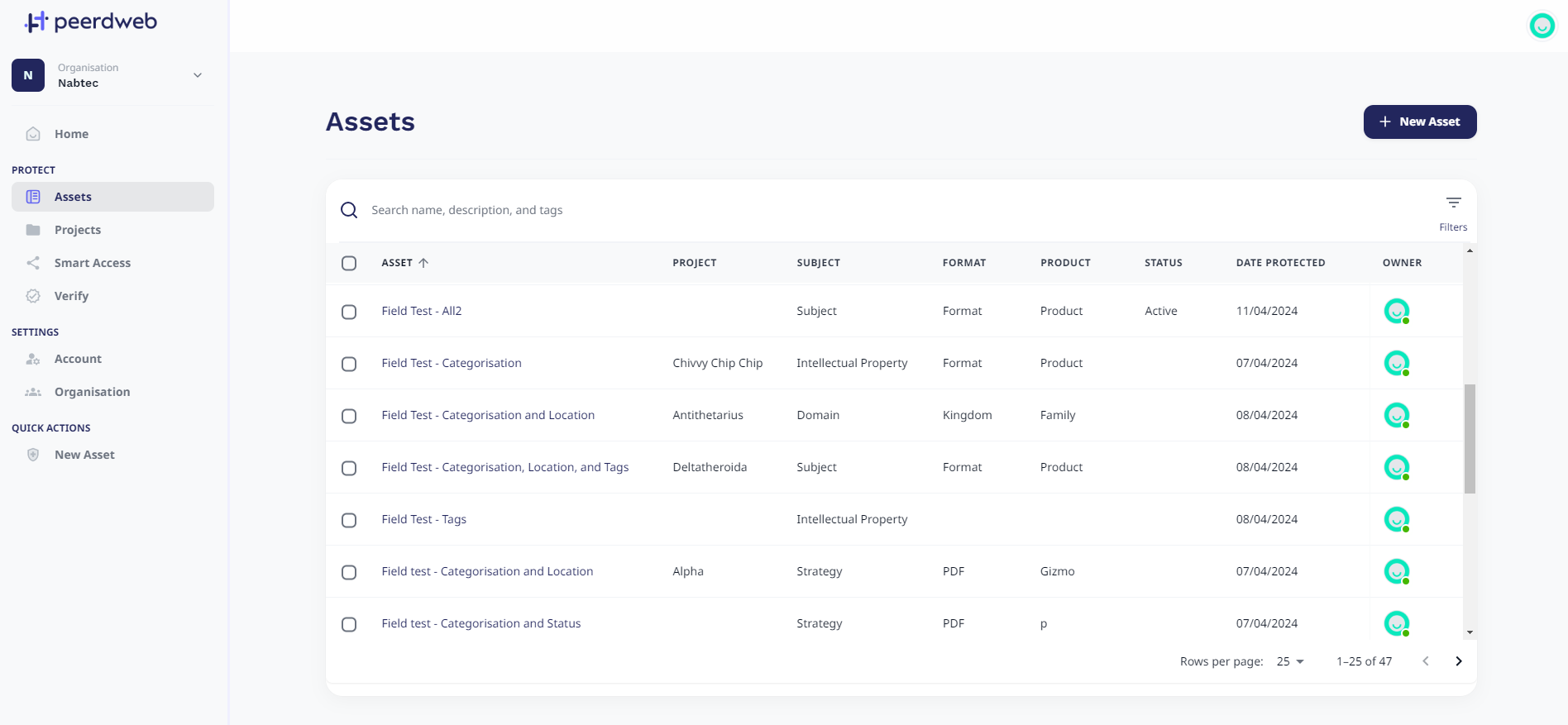Screen dimensions: 1568x725
Task: Click owner avatar in Categorisation and Status row
Action: coord(1397,623)
